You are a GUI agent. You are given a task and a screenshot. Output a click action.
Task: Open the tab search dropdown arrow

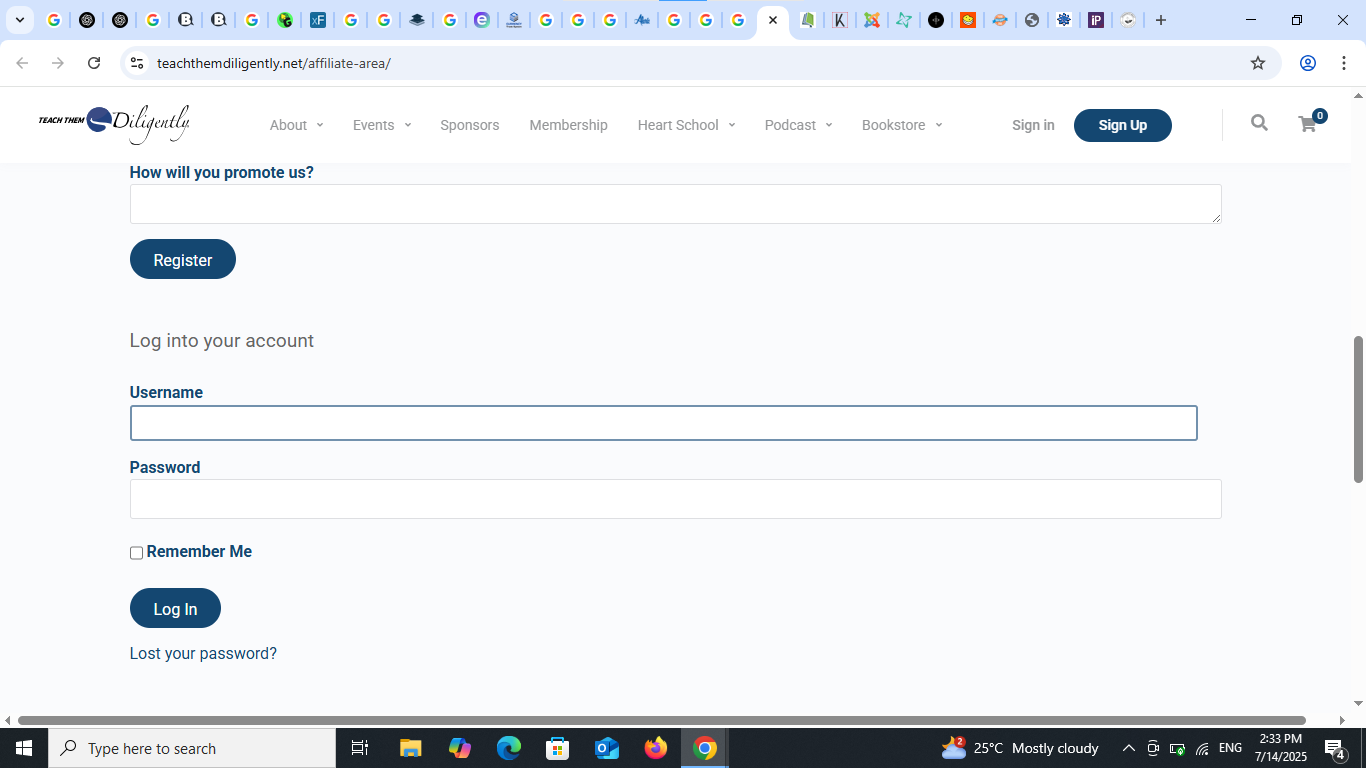click(19, 20)
